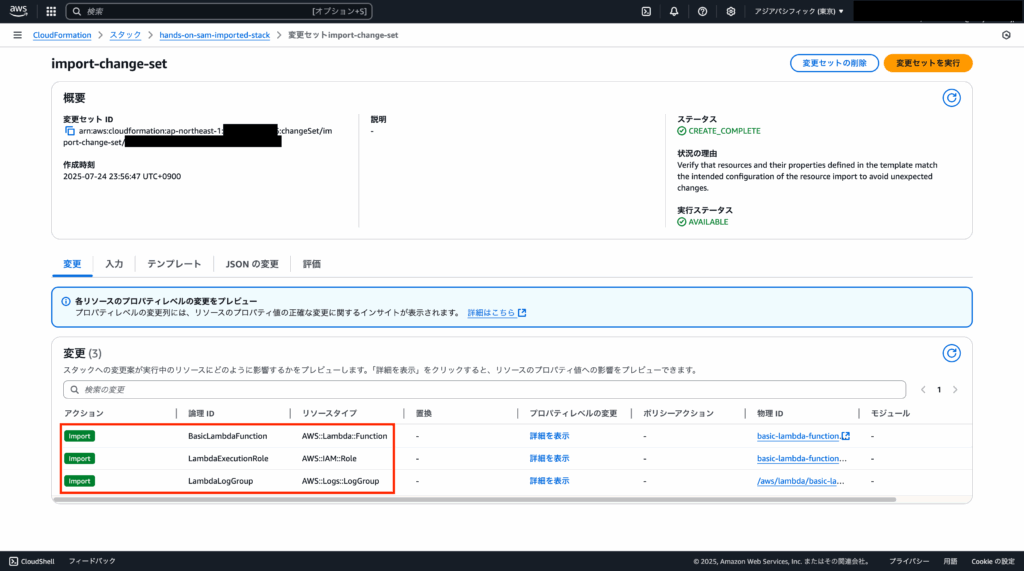Click the clock icon at top right
This screenshot has height=571, width=1024.
click(1006, 35)
